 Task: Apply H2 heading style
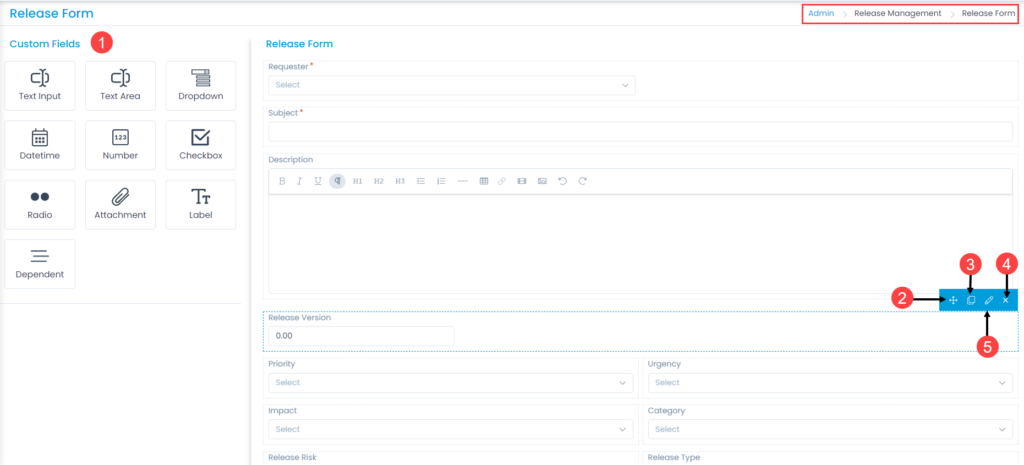point(379,181)
